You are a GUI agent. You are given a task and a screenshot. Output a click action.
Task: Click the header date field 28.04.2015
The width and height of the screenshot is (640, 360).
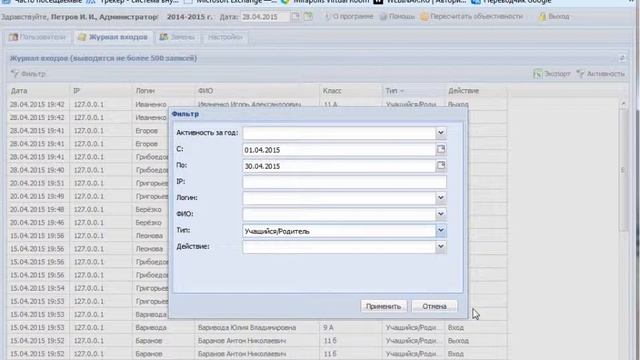click(x=264, y=17)
